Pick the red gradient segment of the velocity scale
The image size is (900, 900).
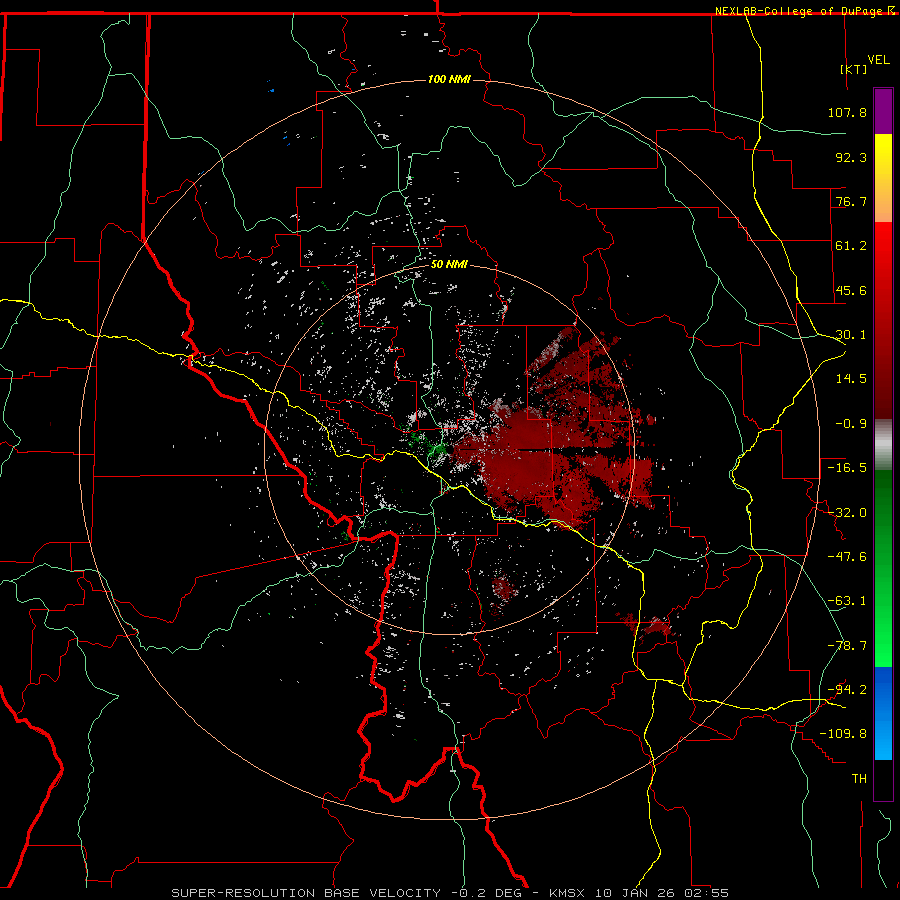point(883,320)
